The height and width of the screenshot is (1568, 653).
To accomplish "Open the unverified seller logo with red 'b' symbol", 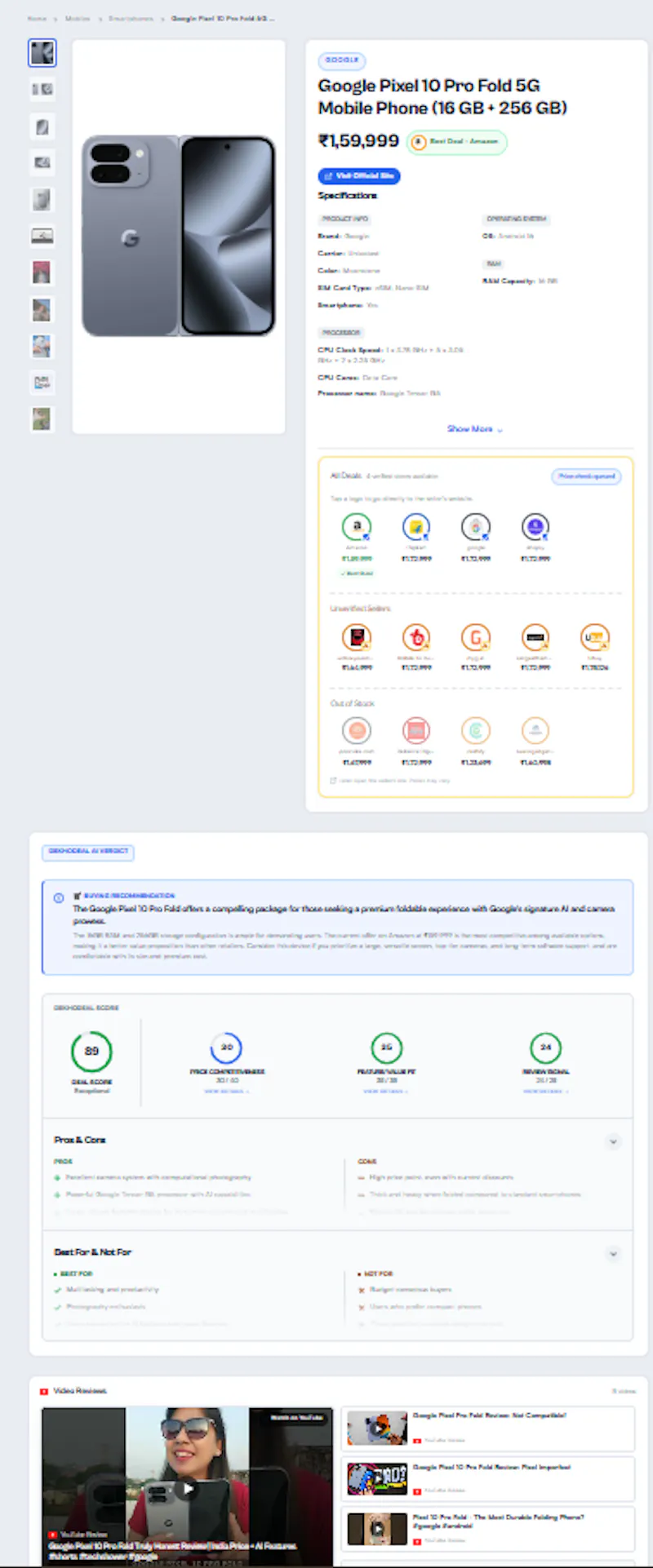I will click(416, 637).
